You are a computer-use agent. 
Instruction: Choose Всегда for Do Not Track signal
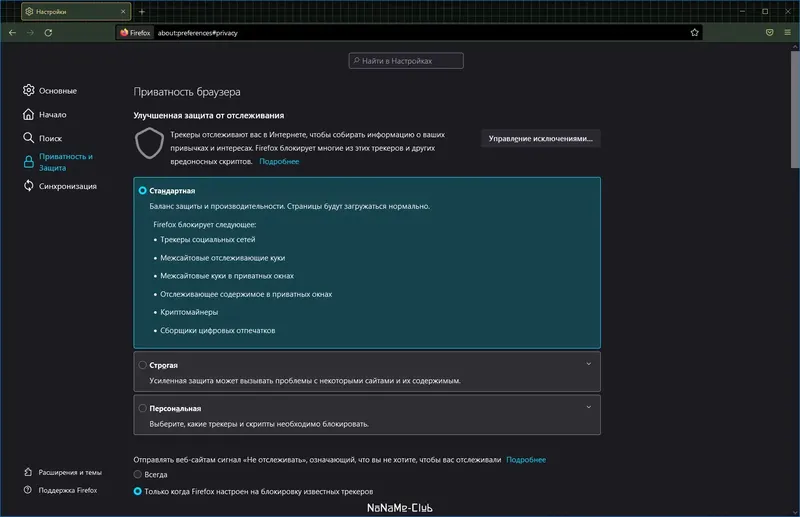(x=137, y=474)
